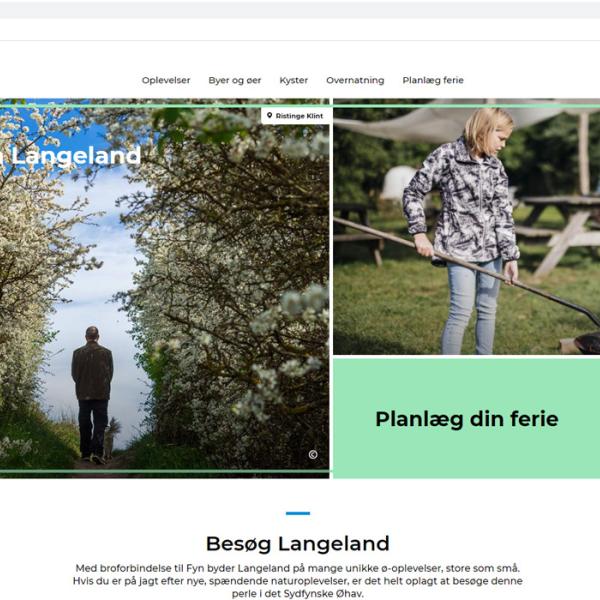This screenshot has width=600, height=600.
Task: Select Kyster in the navigation bar
Action: [293, 80]
